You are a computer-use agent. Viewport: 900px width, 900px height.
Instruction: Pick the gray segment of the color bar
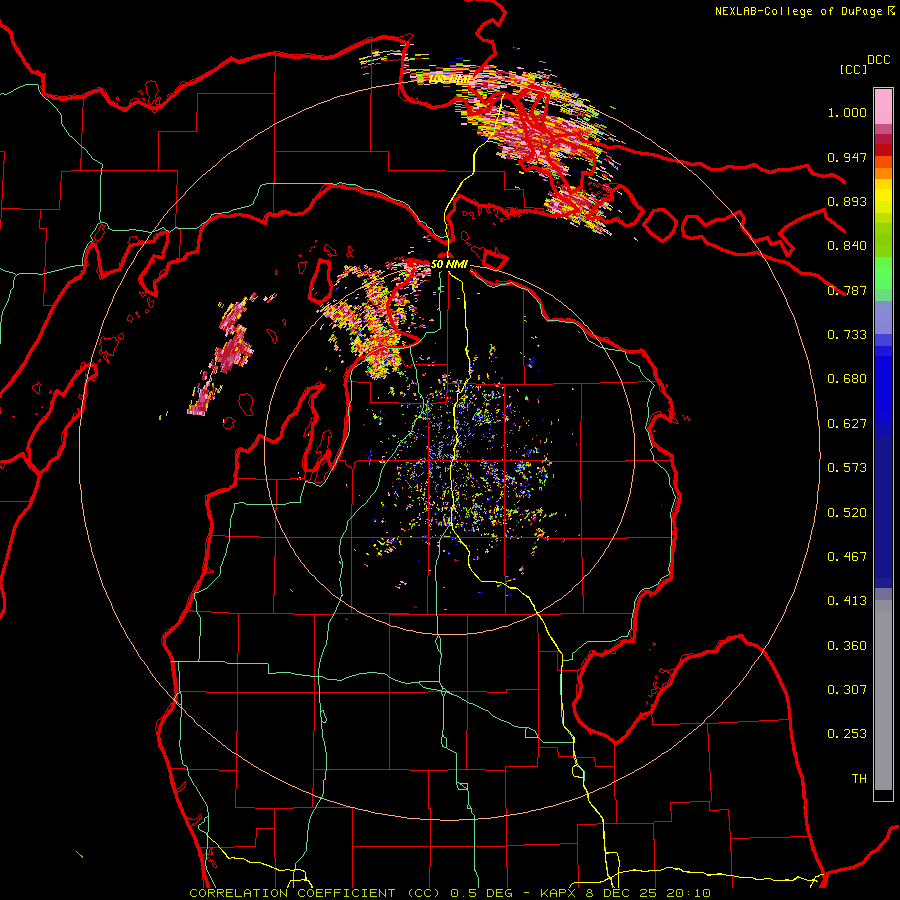tap(883, 695)
